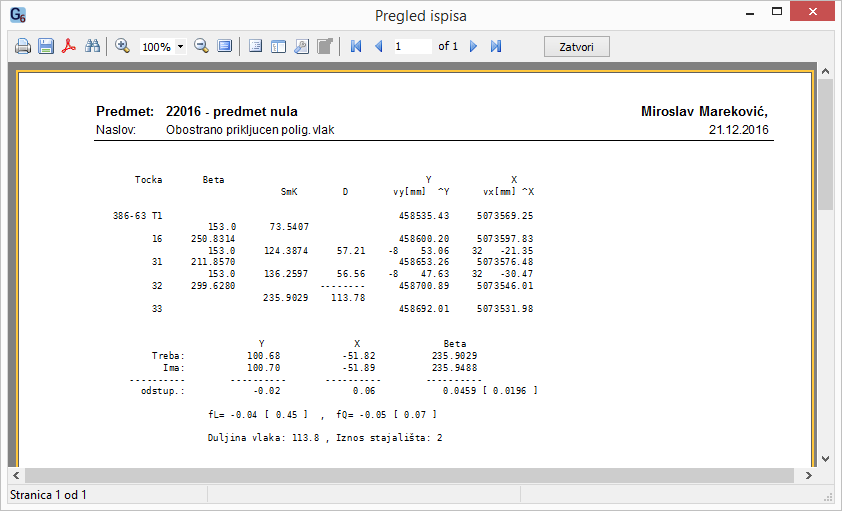
Task: Go to the first page
Action: coord(355,47)
